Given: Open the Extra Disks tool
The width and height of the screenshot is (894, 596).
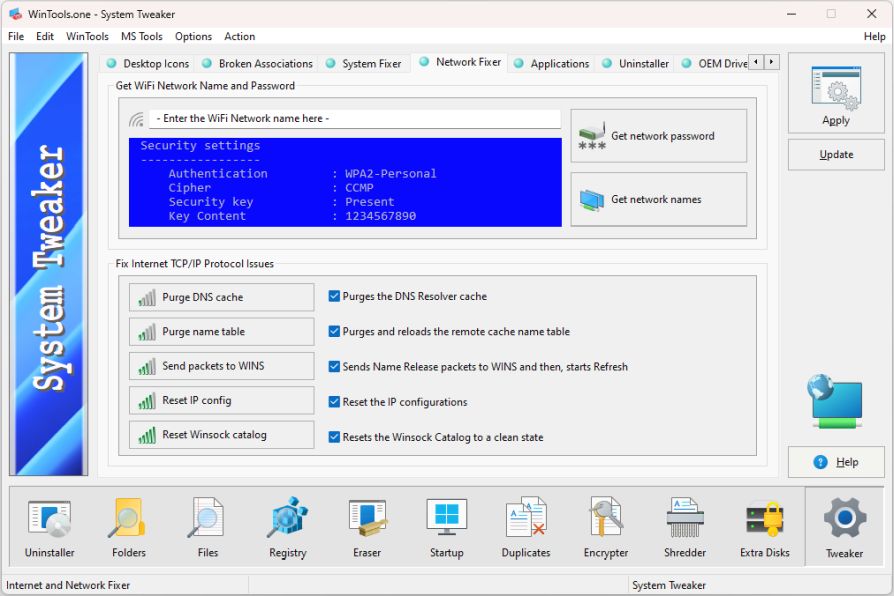Looking at the screenshot, I should (765, 528).
